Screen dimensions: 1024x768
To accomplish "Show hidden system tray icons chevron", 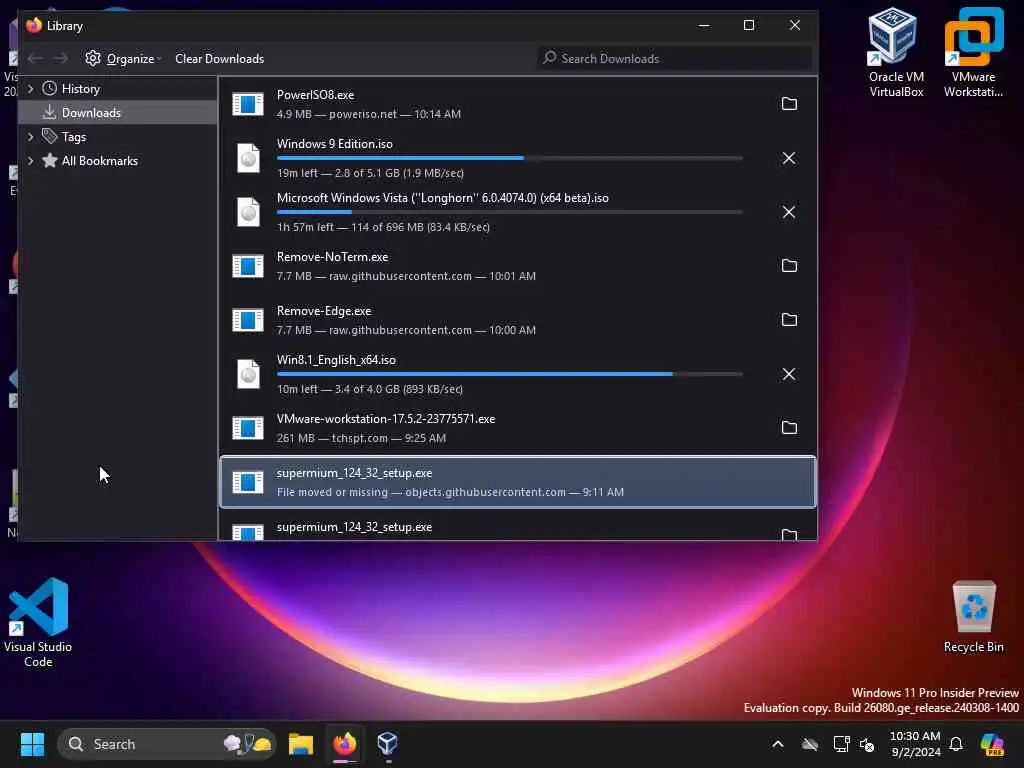I will (778, 744).
